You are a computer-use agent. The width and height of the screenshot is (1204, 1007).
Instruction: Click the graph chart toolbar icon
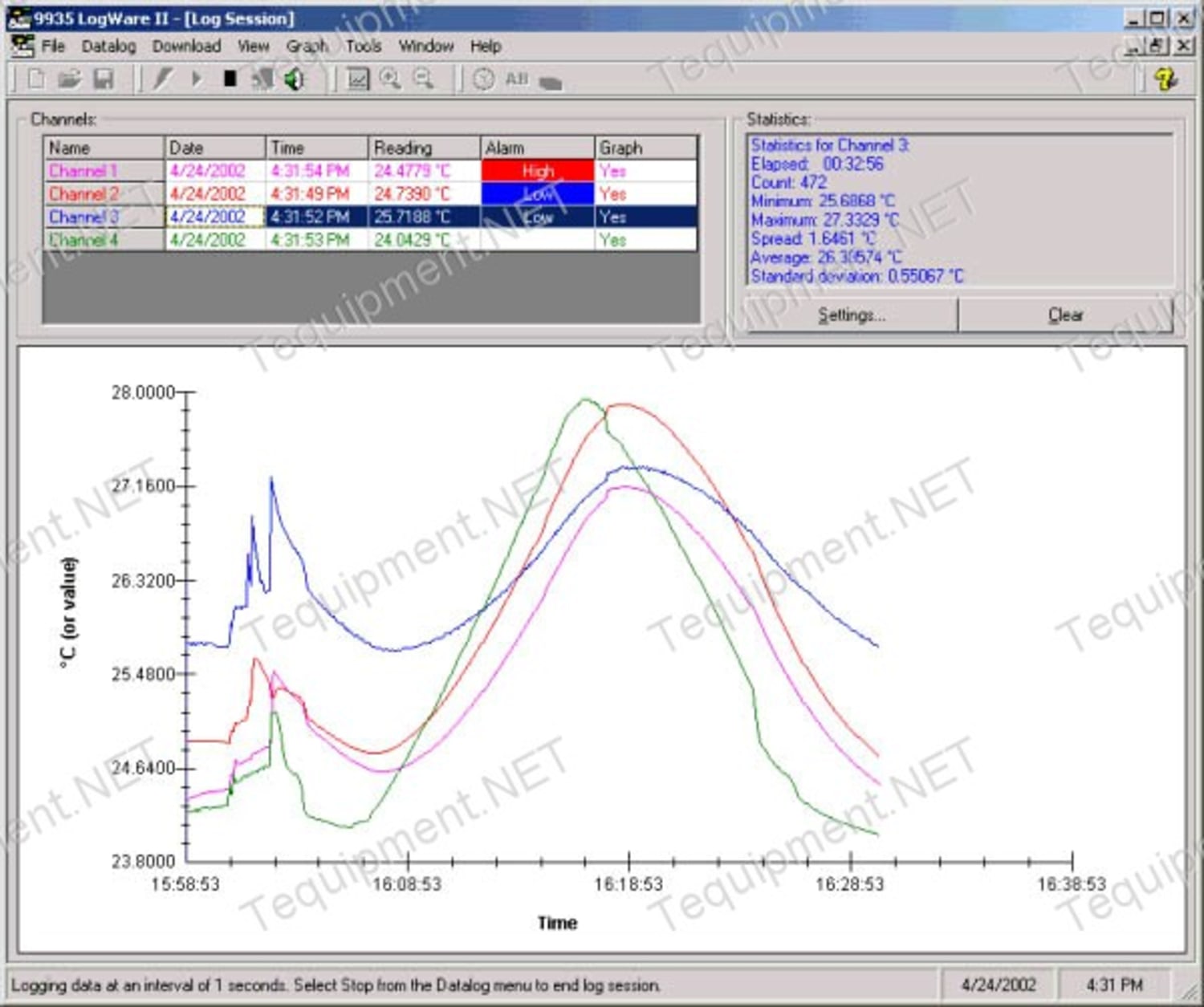tap(357, 79)
